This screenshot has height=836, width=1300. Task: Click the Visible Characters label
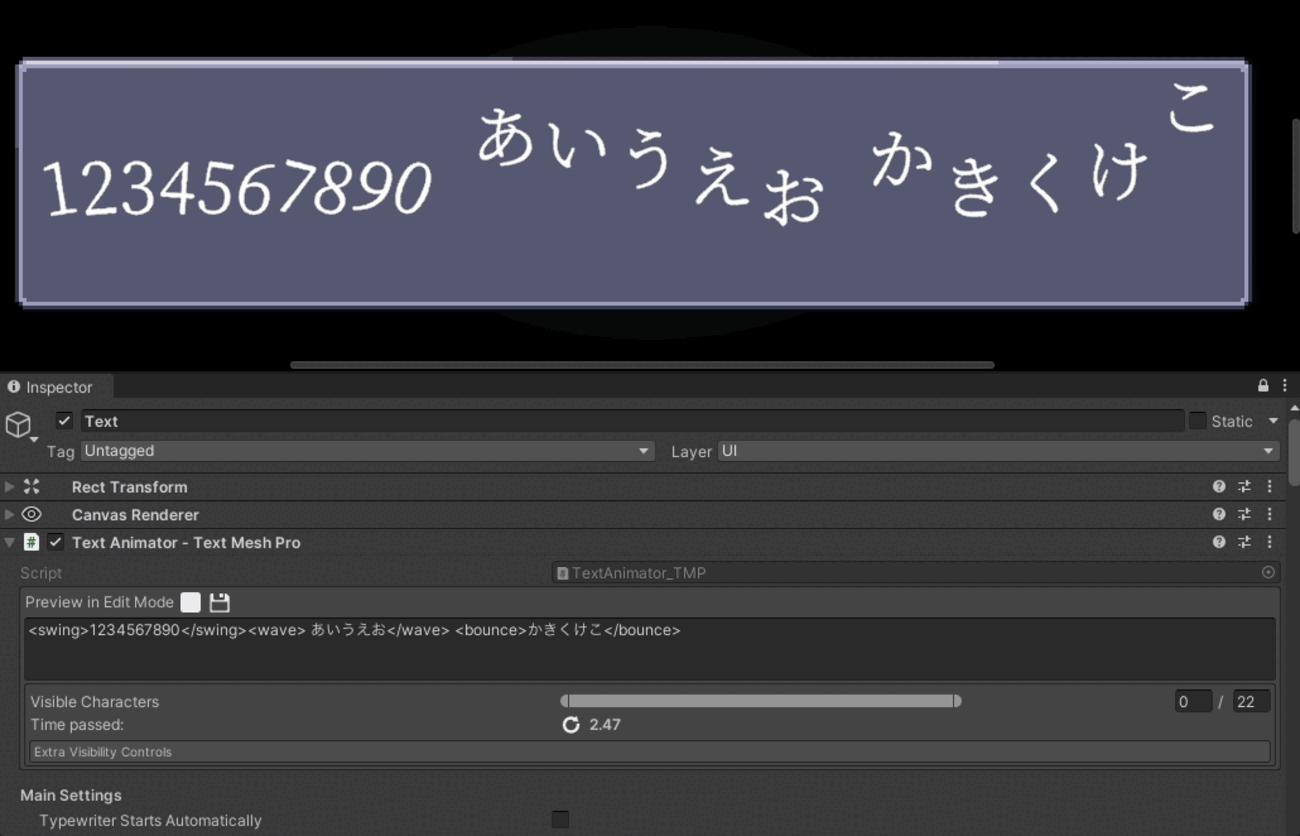[x=94, y=702]
